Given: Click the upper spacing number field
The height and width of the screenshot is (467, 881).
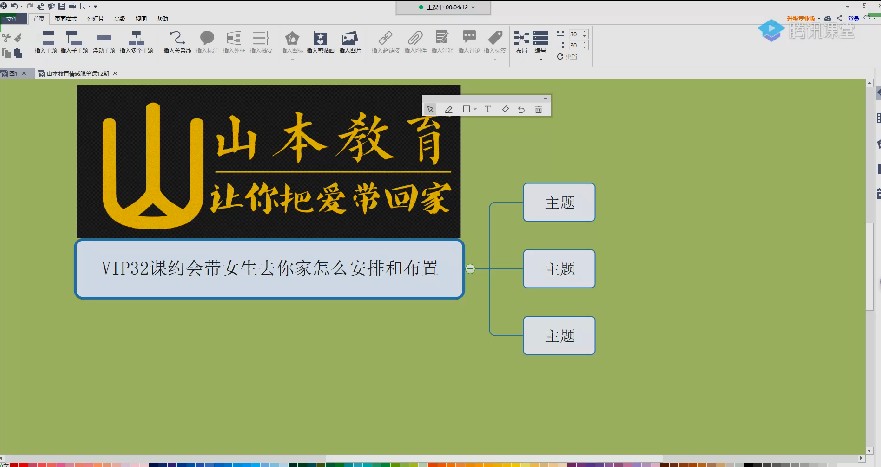Looking at the screenshot, I should click(575, 34).
